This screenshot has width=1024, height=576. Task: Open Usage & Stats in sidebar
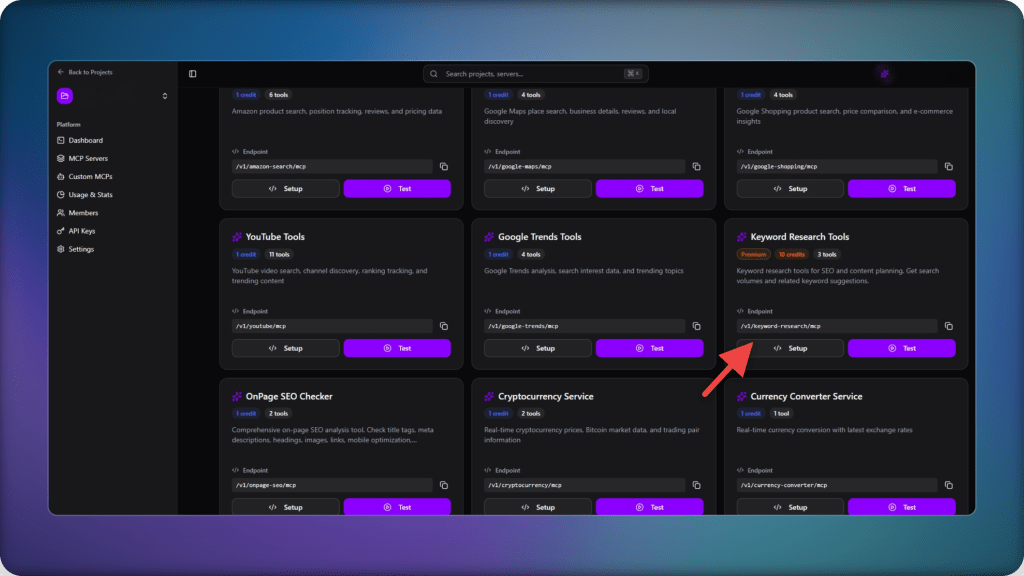[x=90, y=195]
